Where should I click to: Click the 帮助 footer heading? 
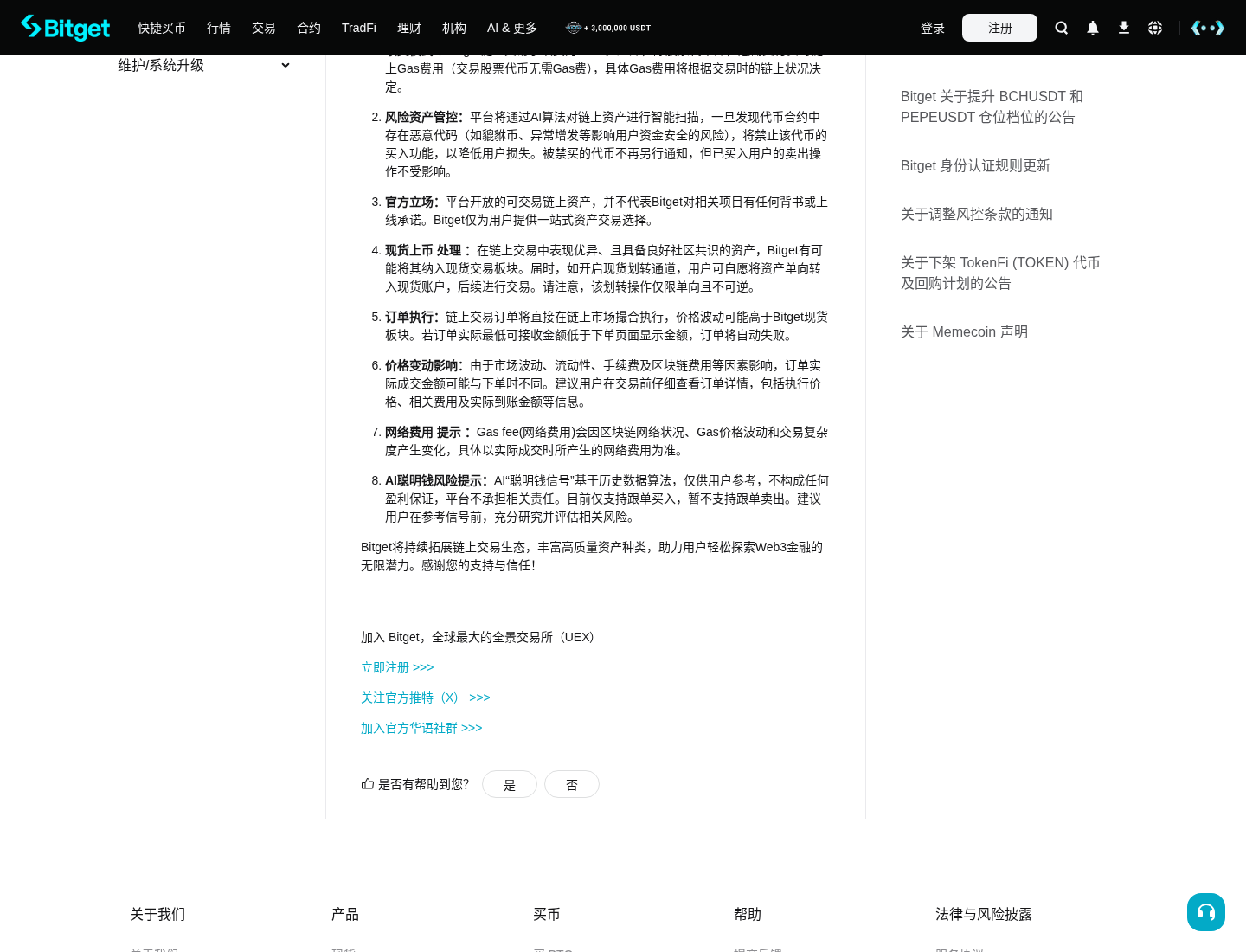(x=748, y=914)
